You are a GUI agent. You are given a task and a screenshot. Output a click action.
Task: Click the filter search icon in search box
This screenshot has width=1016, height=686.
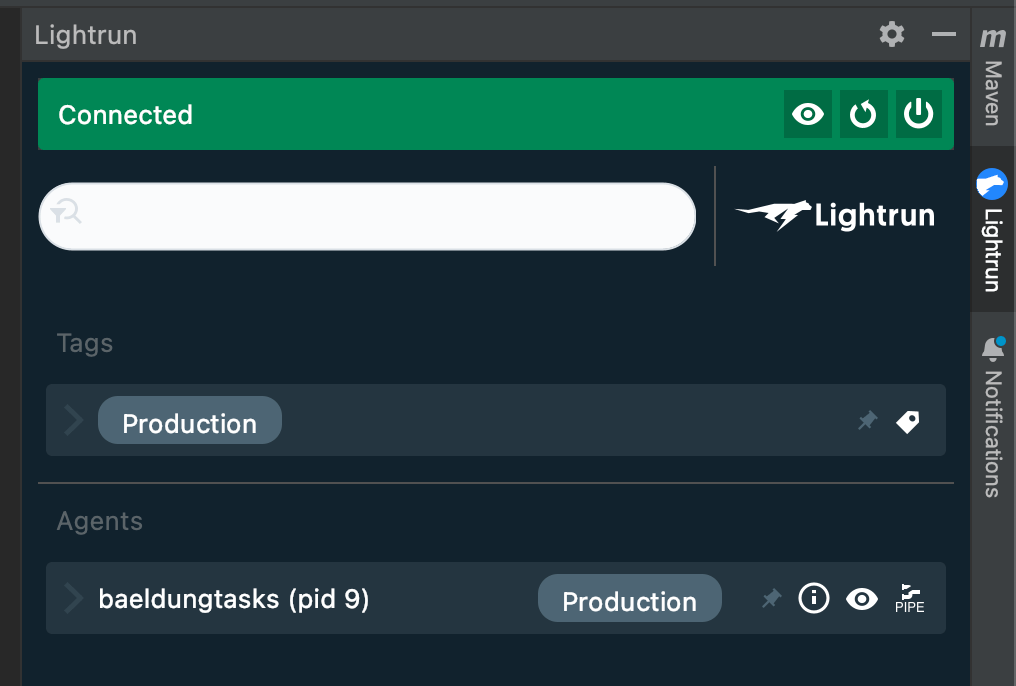(66, 212)
